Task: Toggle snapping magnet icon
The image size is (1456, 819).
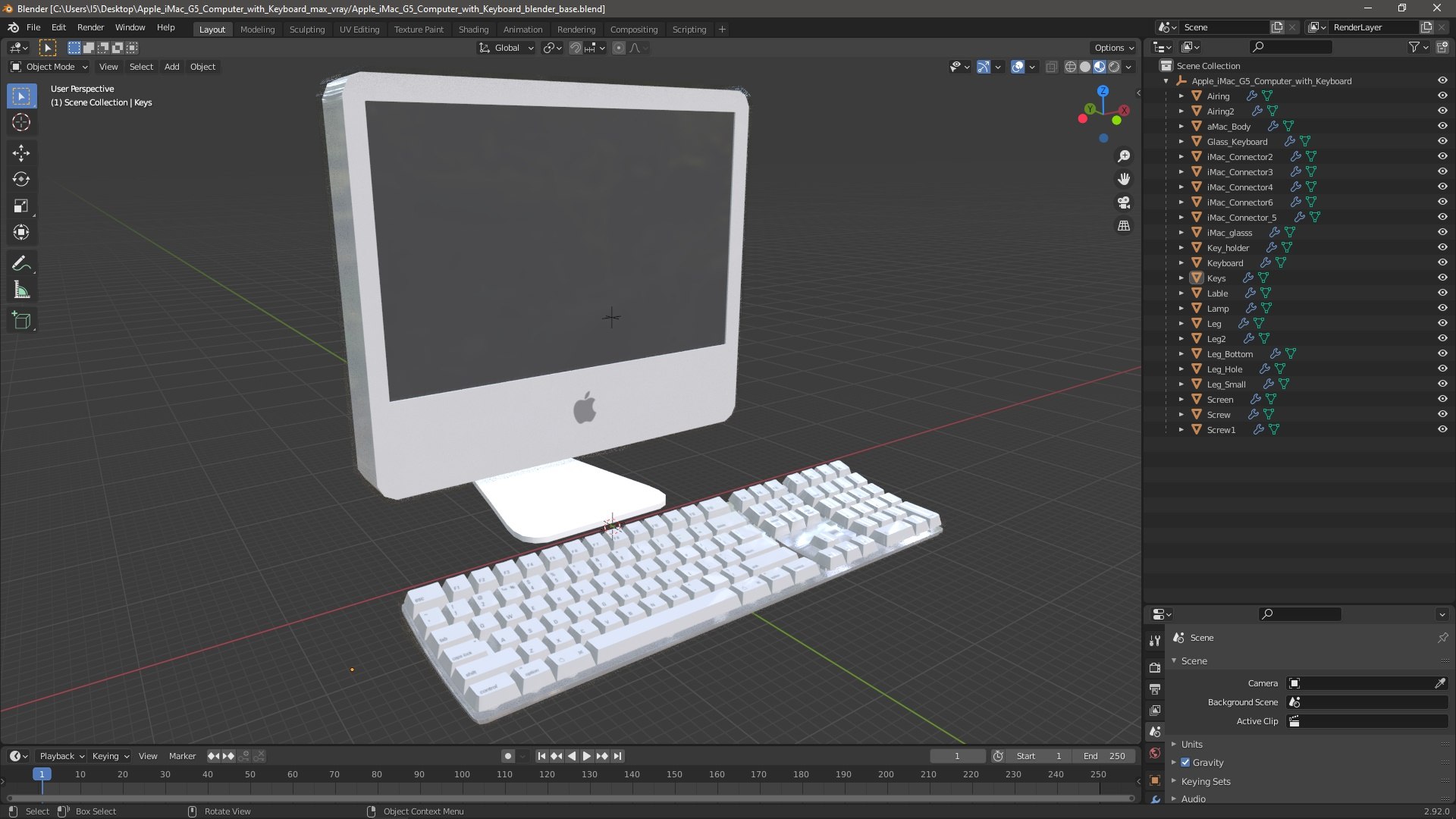Action: pos(576,48)
